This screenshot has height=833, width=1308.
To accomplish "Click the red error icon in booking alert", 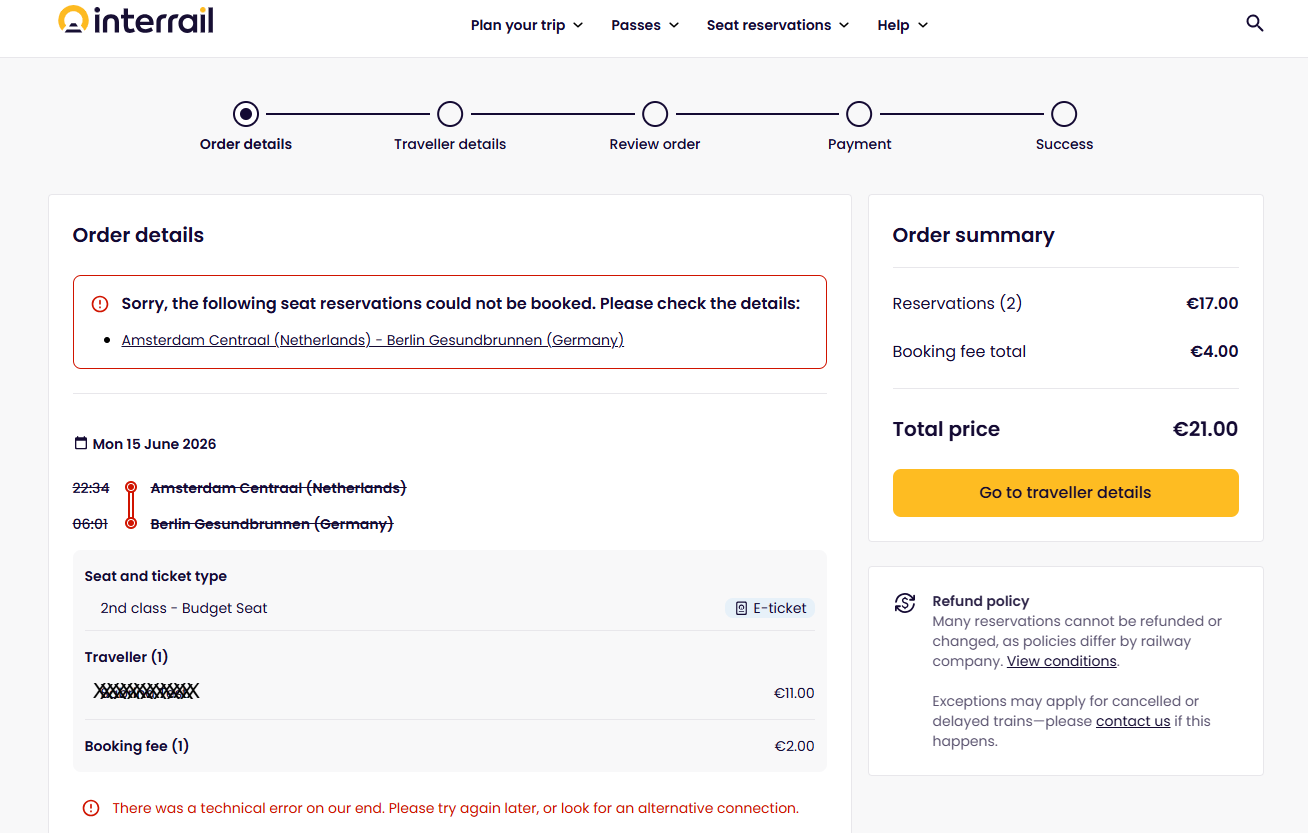I will [100, 304].
